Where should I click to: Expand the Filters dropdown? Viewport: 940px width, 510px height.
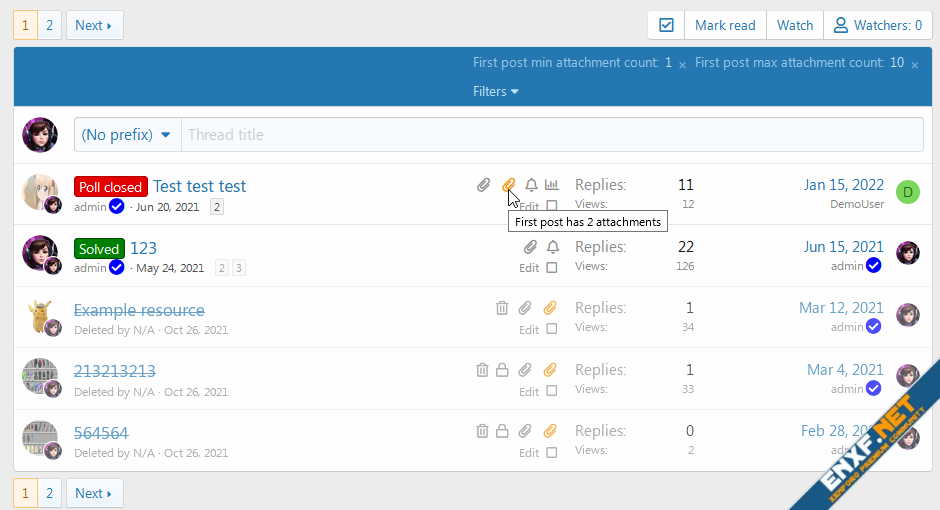point(496,91)
